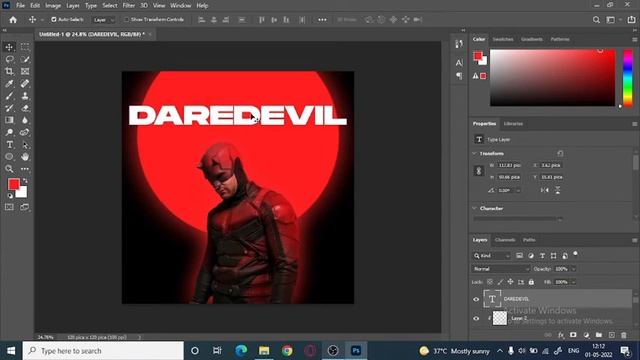This screenshot has width=640, height=360.
Task: Select the Brush tool
Action: (x=9, y=96)
